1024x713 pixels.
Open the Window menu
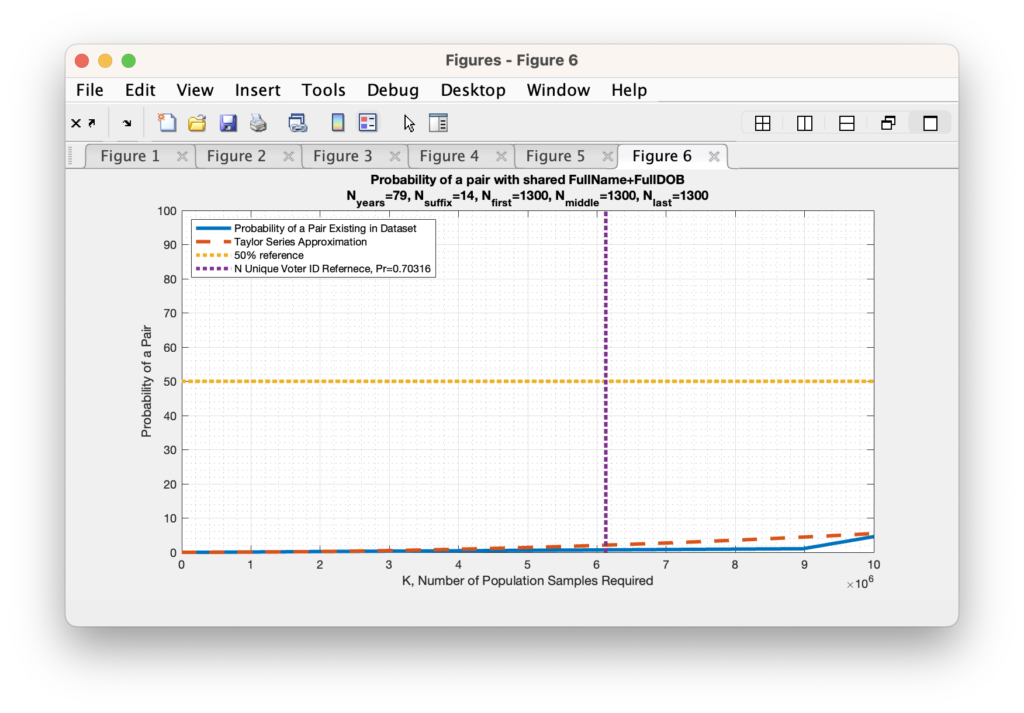tap(558, 90)
